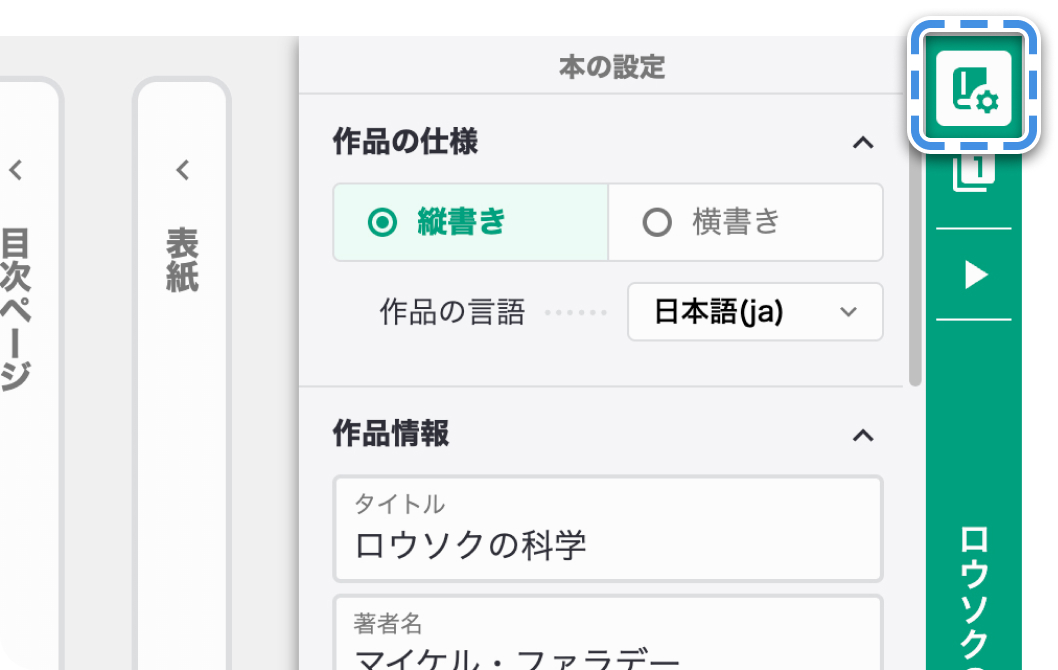The height and width of the screenshot is (670, 1058).
Task: Open the book settings icon
Action: click(974, 88)
